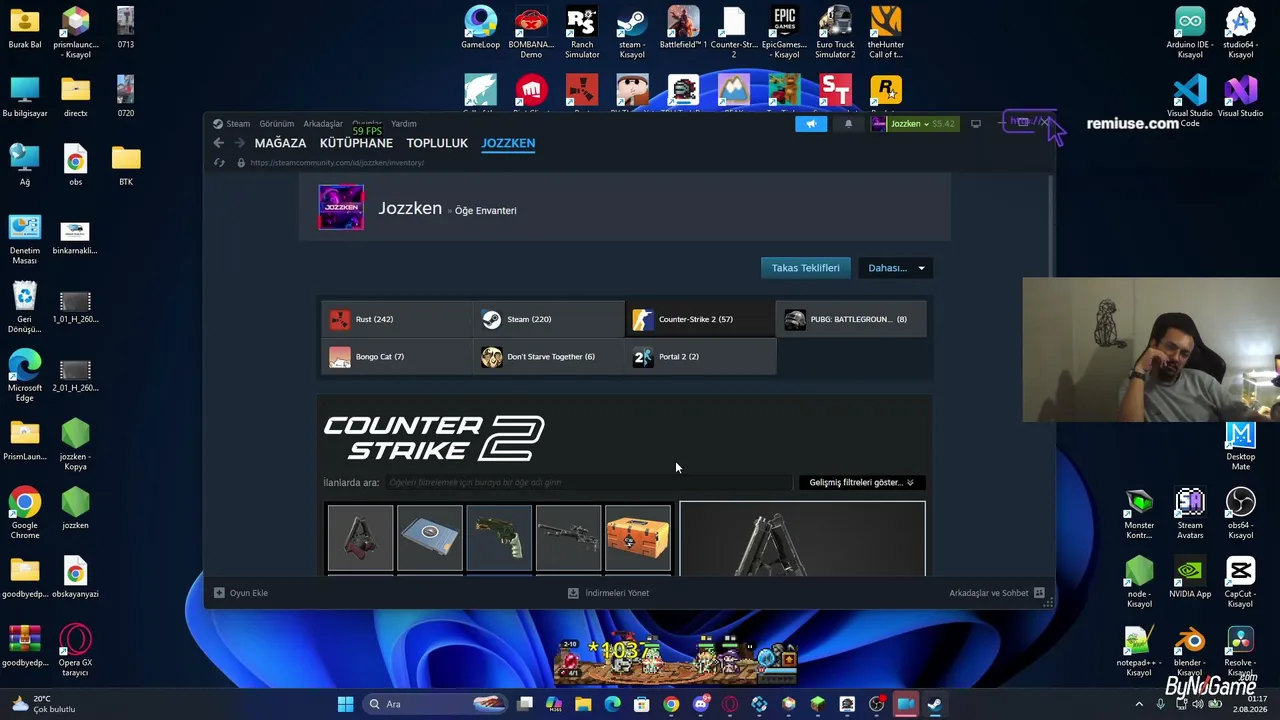Click the steamcommunity inventory URL
This screenshot has width=1280, height=720.
pos(337,163)
